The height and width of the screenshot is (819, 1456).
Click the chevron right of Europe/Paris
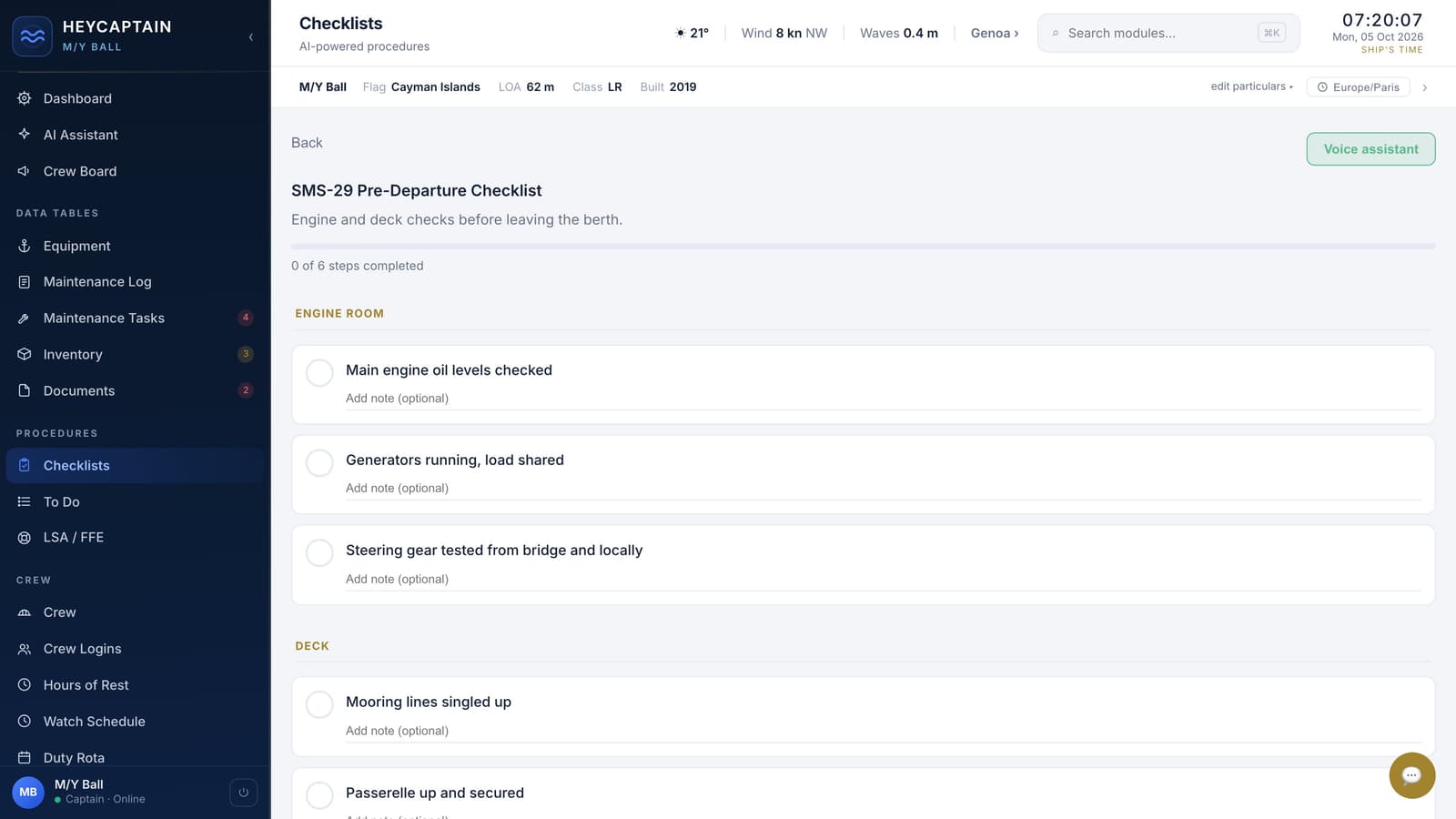click(x=1424, y=87)
